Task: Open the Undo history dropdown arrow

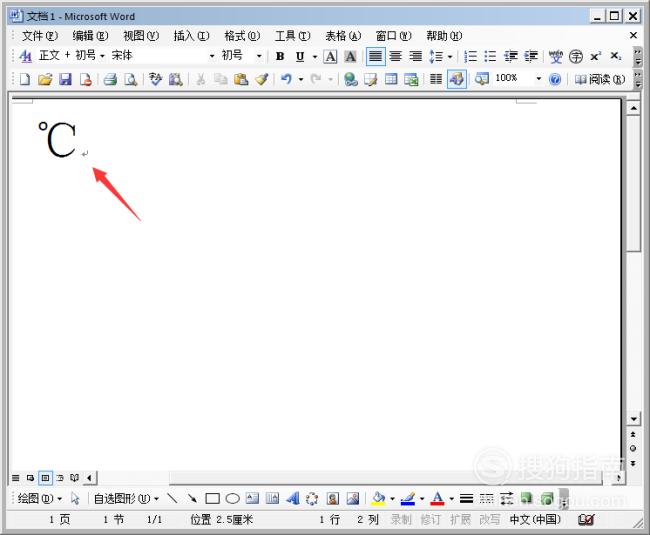Action: coord(301,79)
